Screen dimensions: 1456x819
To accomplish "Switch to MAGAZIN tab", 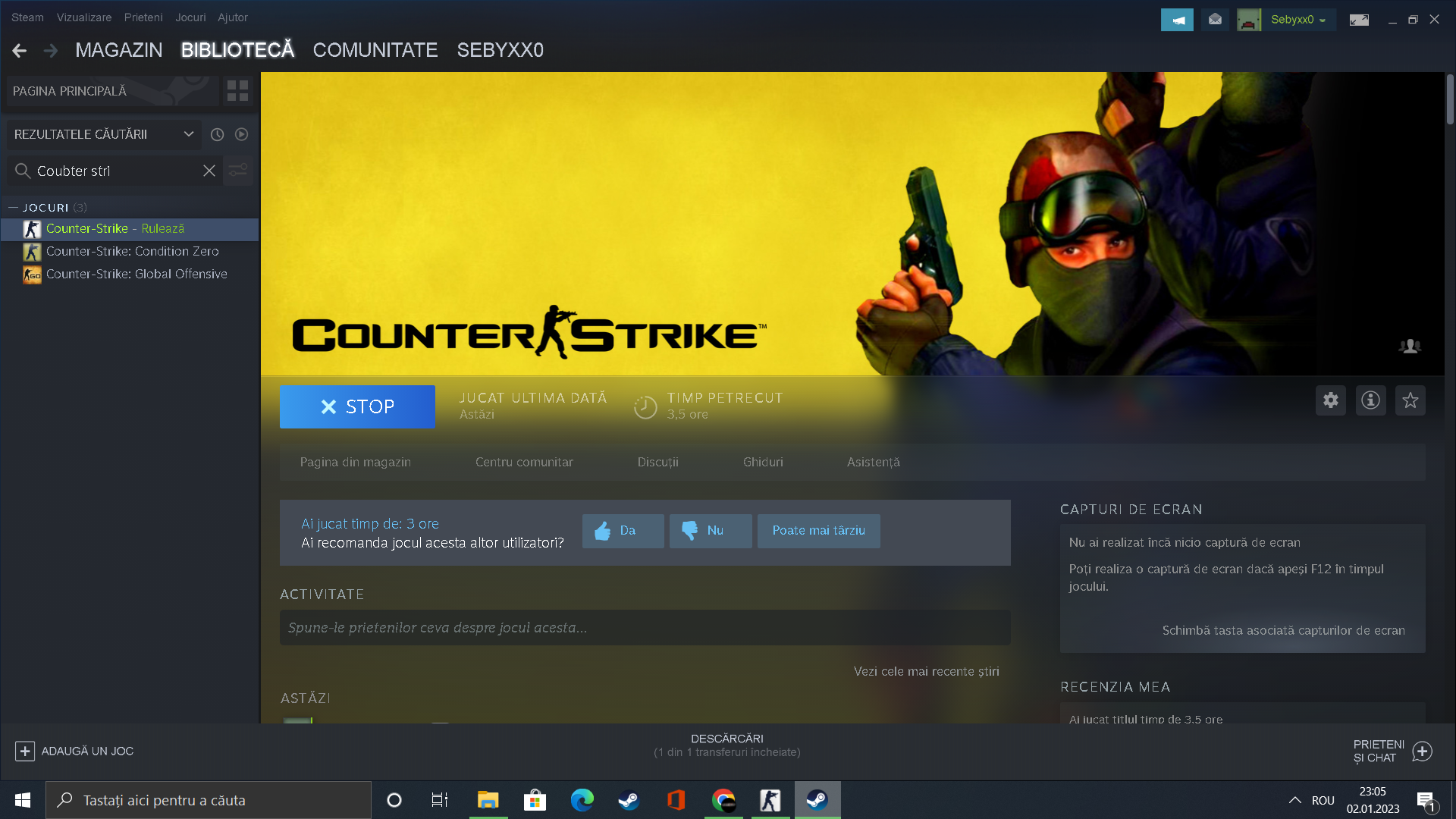I will 118,50.
